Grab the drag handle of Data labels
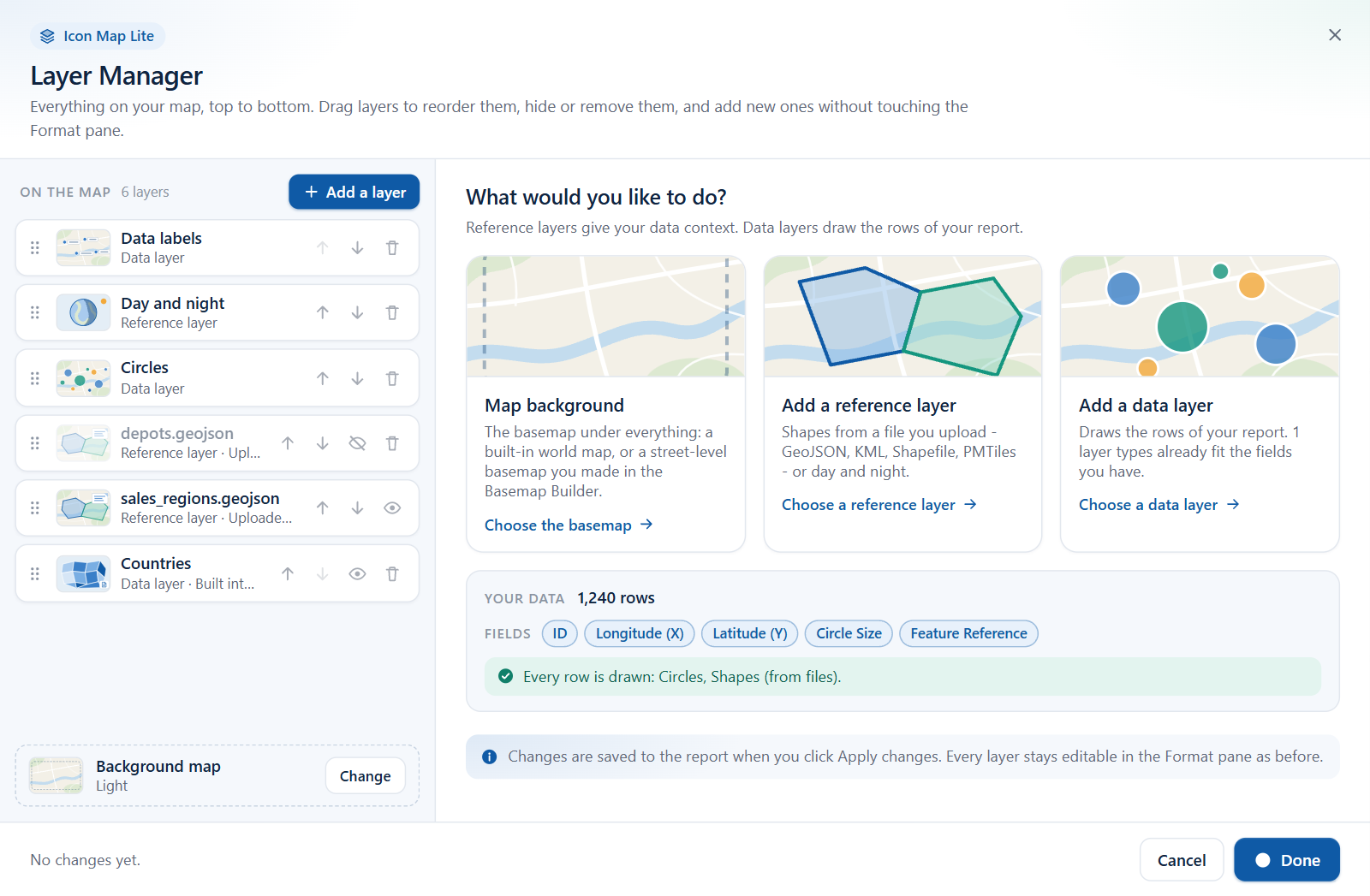This screenshot has width=1370, height=896. tap(35, 248)
